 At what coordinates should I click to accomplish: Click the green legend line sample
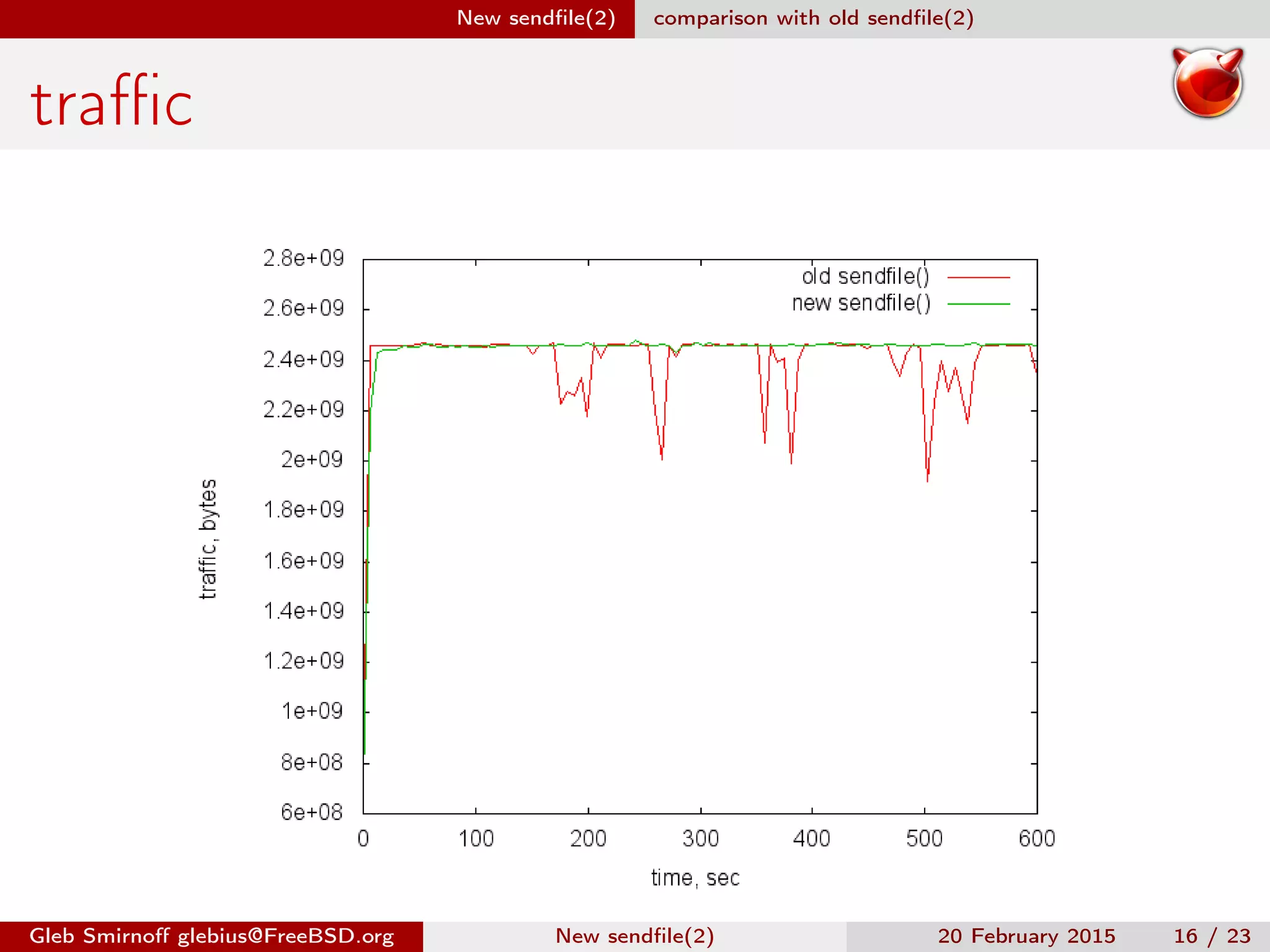(x=979, y=304)
